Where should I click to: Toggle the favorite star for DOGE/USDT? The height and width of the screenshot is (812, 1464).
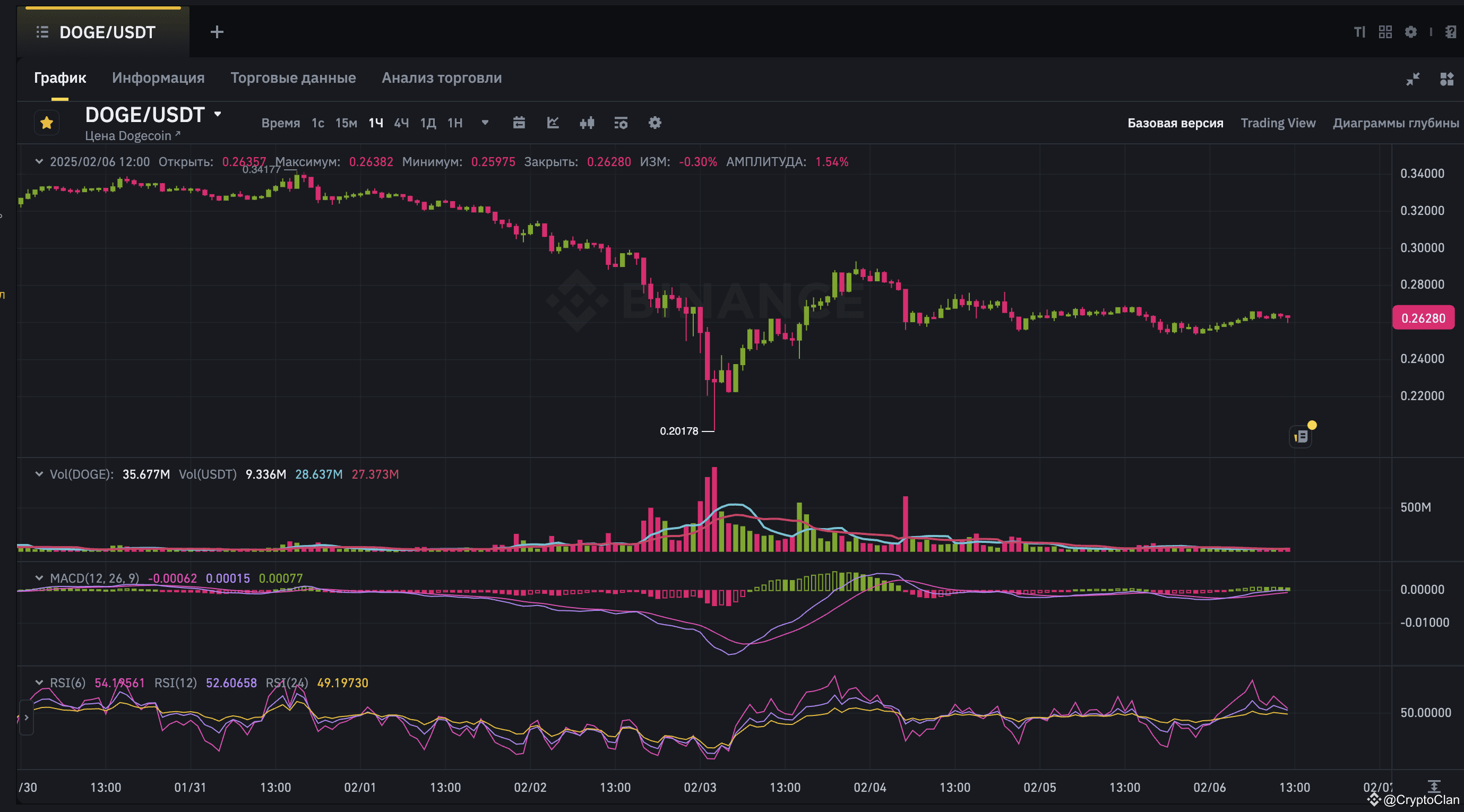tap(46, 122)
